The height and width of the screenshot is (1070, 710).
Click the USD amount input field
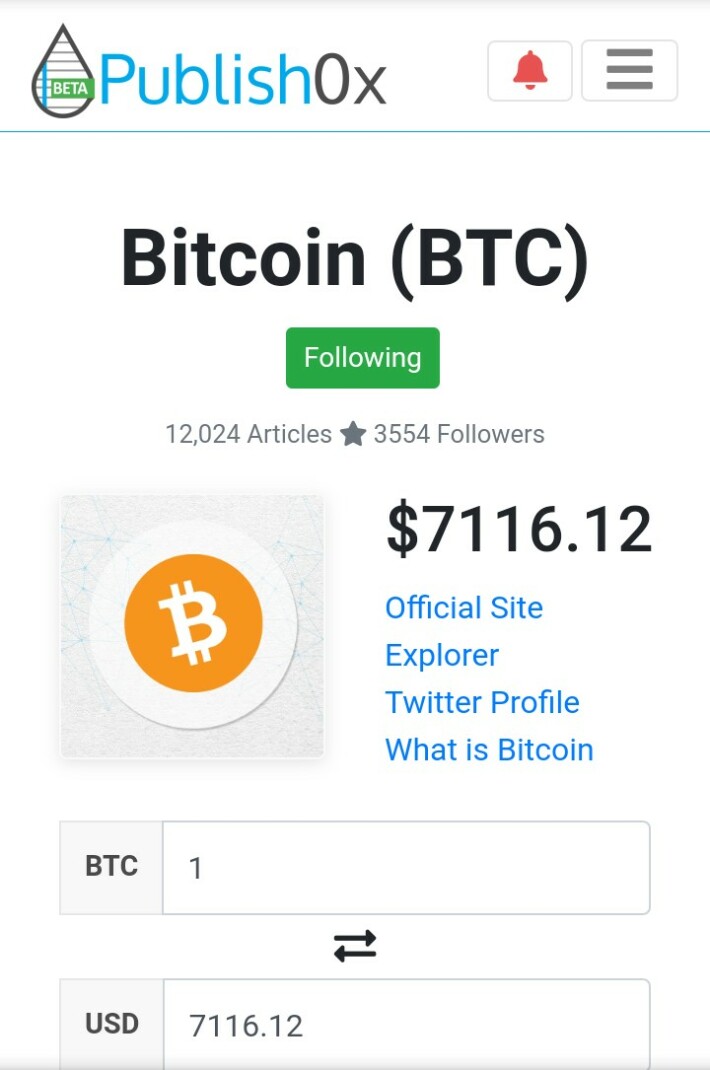pos(406,1024)
